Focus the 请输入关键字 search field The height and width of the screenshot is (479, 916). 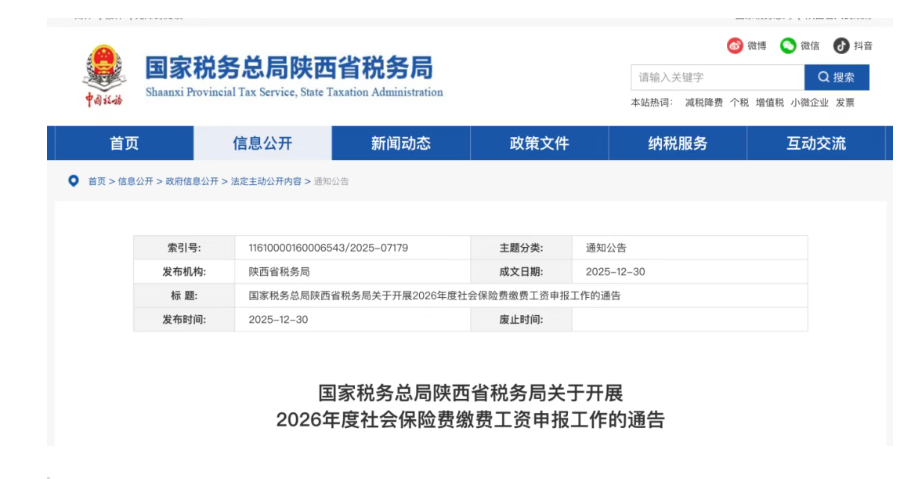[717, 77]
